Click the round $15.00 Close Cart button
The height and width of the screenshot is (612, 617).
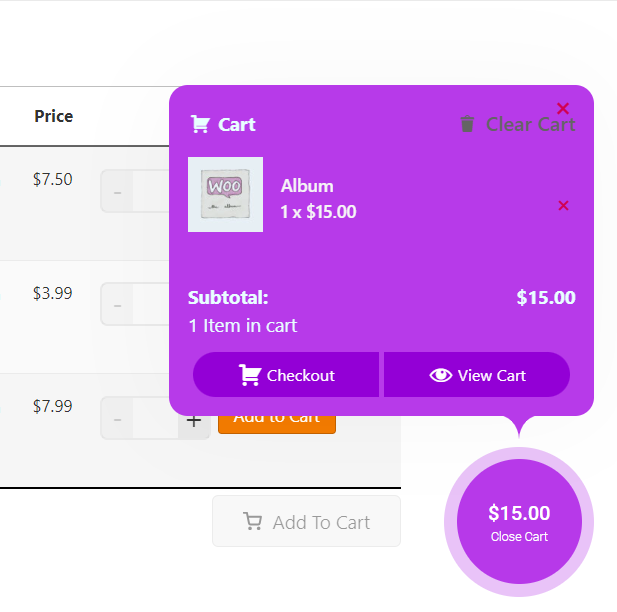pyautogui.click(x=519, y=522)
